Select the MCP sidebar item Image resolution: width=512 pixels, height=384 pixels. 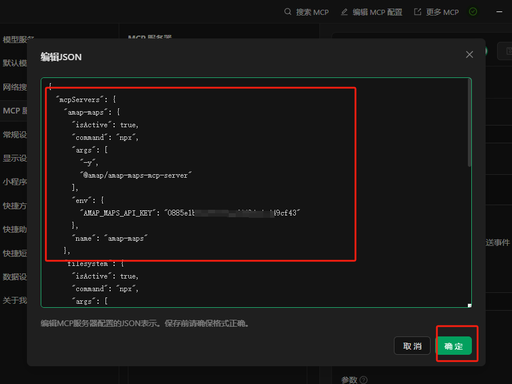click(14, 111)
